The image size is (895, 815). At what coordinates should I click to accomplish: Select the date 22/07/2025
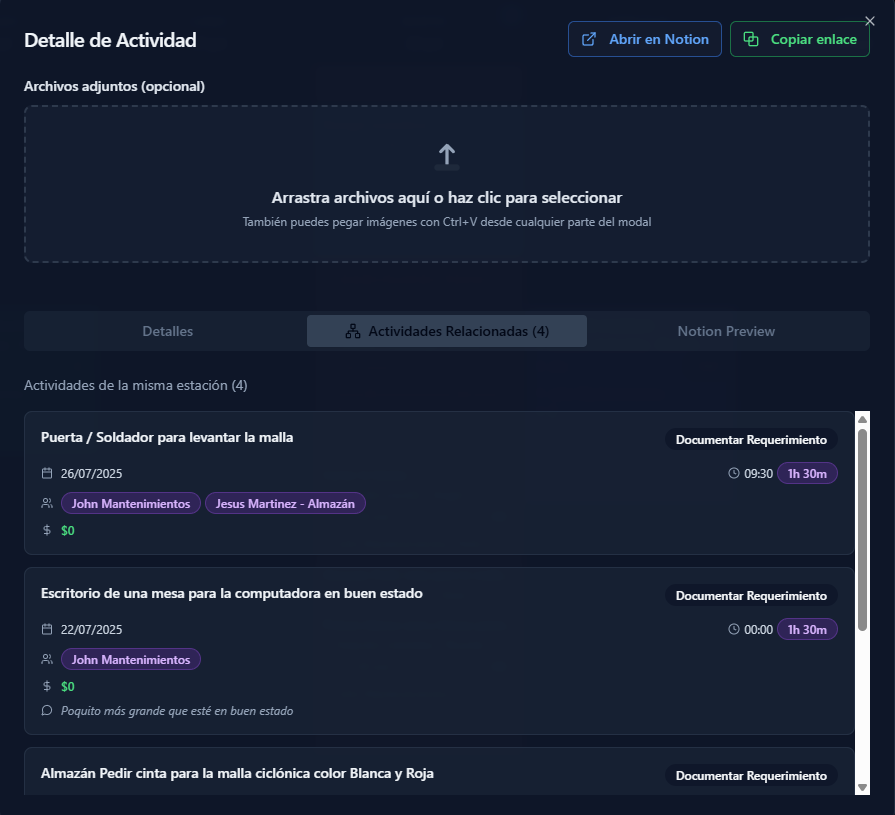(x=91, y=630)
